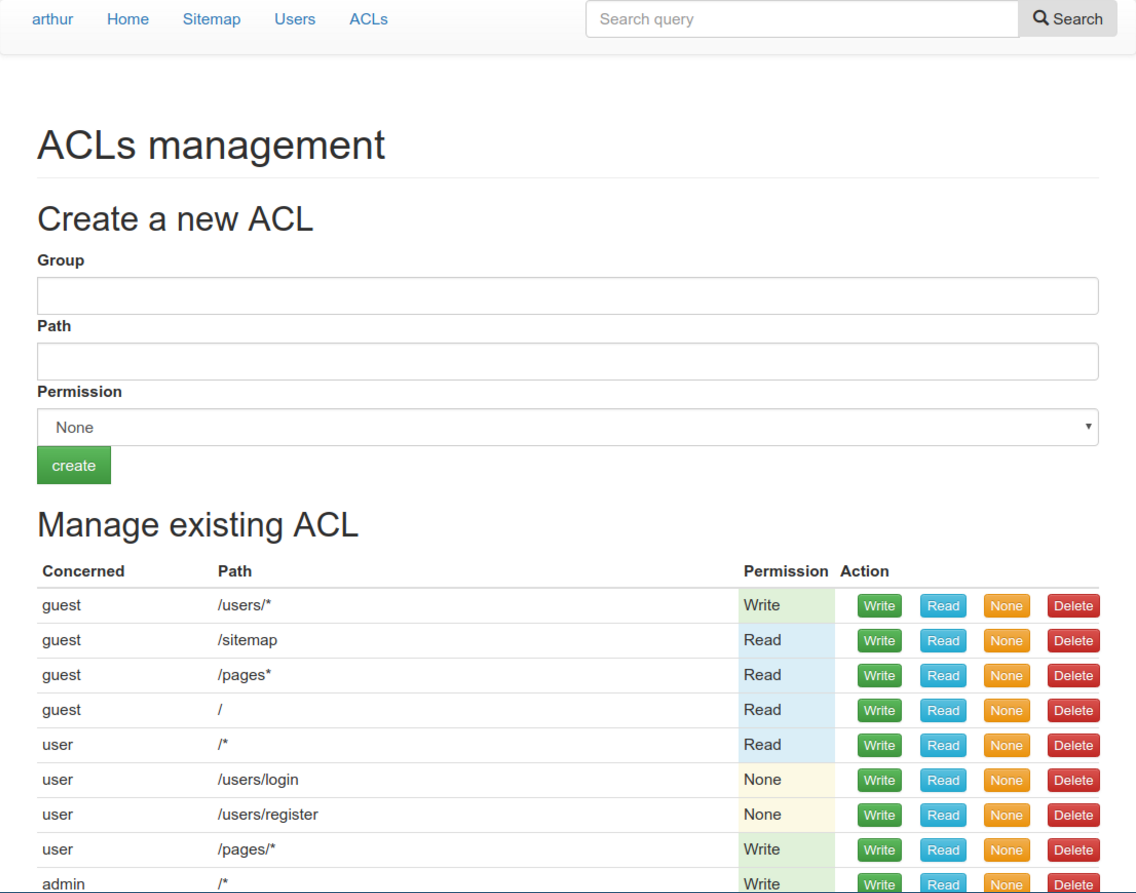Focus the Search query field
The image size is (1136, 893).
click(802, 19)
